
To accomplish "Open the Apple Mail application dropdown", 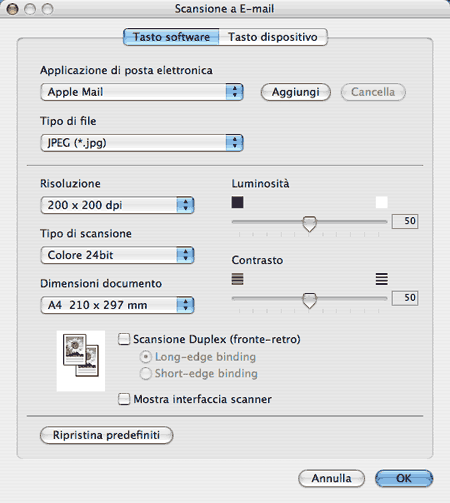I will [x=142, y=92].
